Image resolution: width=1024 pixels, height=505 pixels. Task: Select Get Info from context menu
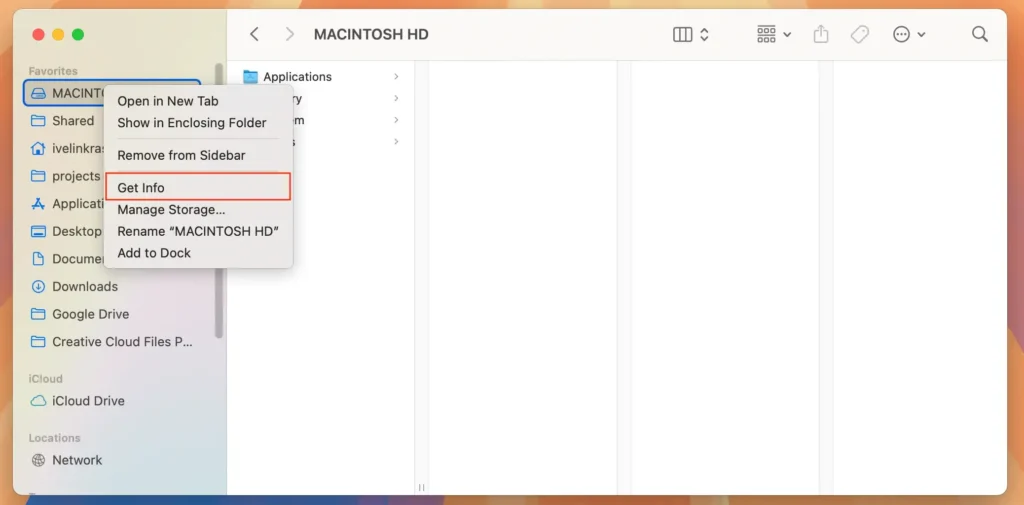pos(198,187)
